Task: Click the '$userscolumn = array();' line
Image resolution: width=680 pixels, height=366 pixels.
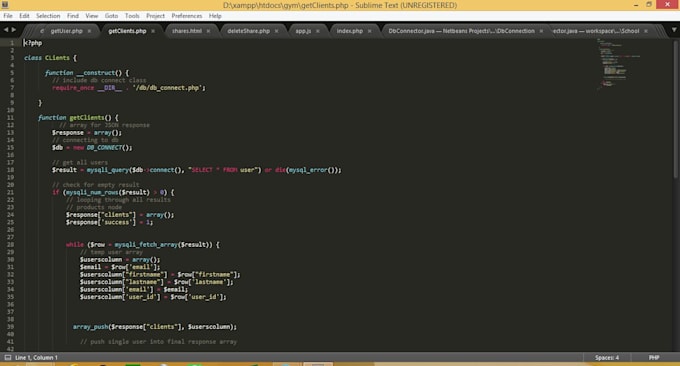Action: (120, 260)
